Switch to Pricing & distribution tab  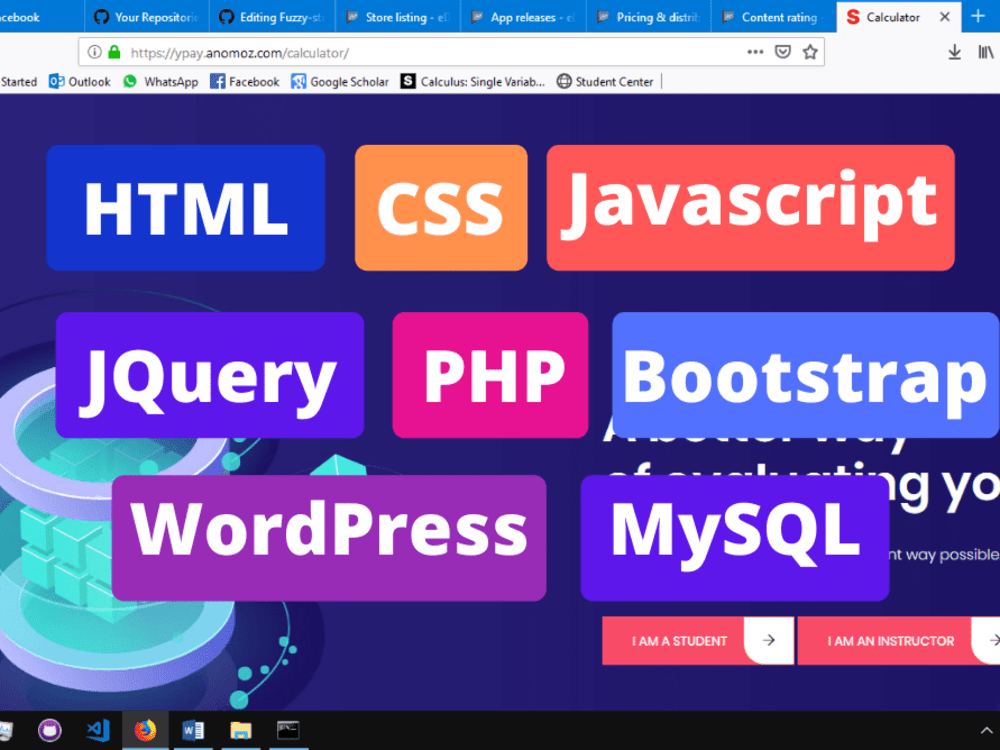(649, 17)
